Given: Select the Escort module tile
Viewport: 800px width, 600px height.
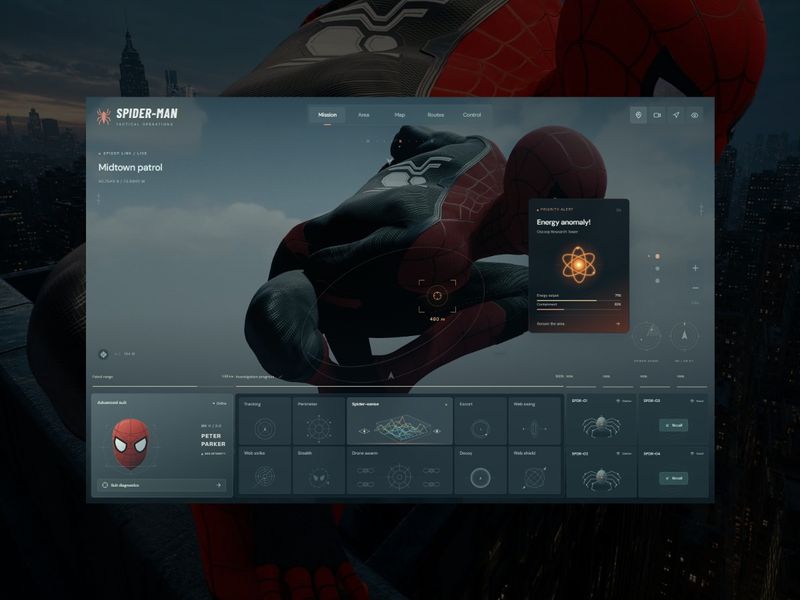Looking at the screenshot, I should 480,421.
